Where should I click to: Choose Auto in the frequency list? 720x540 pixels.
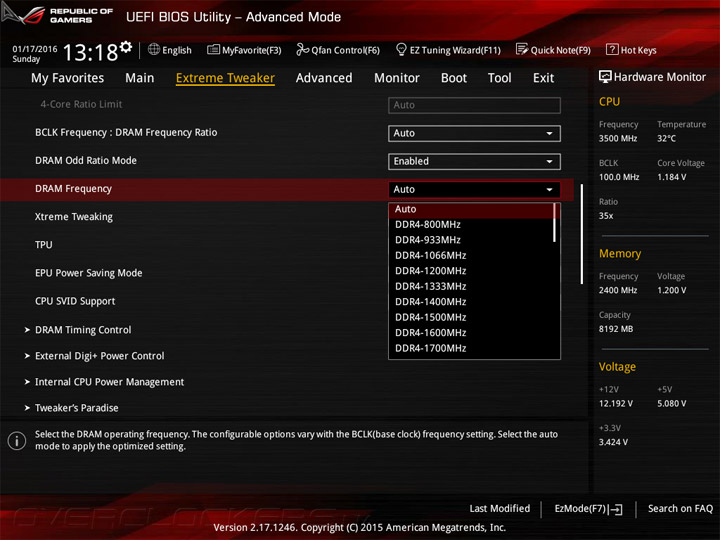click(x=471, y=209)
